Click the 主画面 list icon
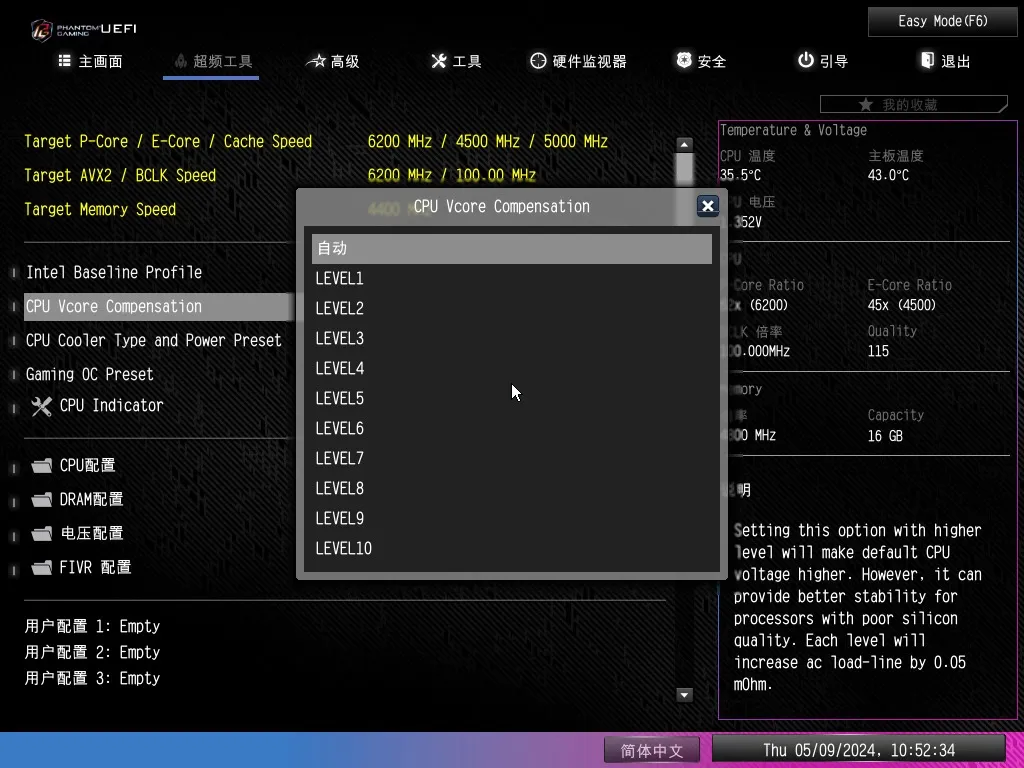This screenshot has width=1024, height=768. pyautogui.click(x=65, y=61)
